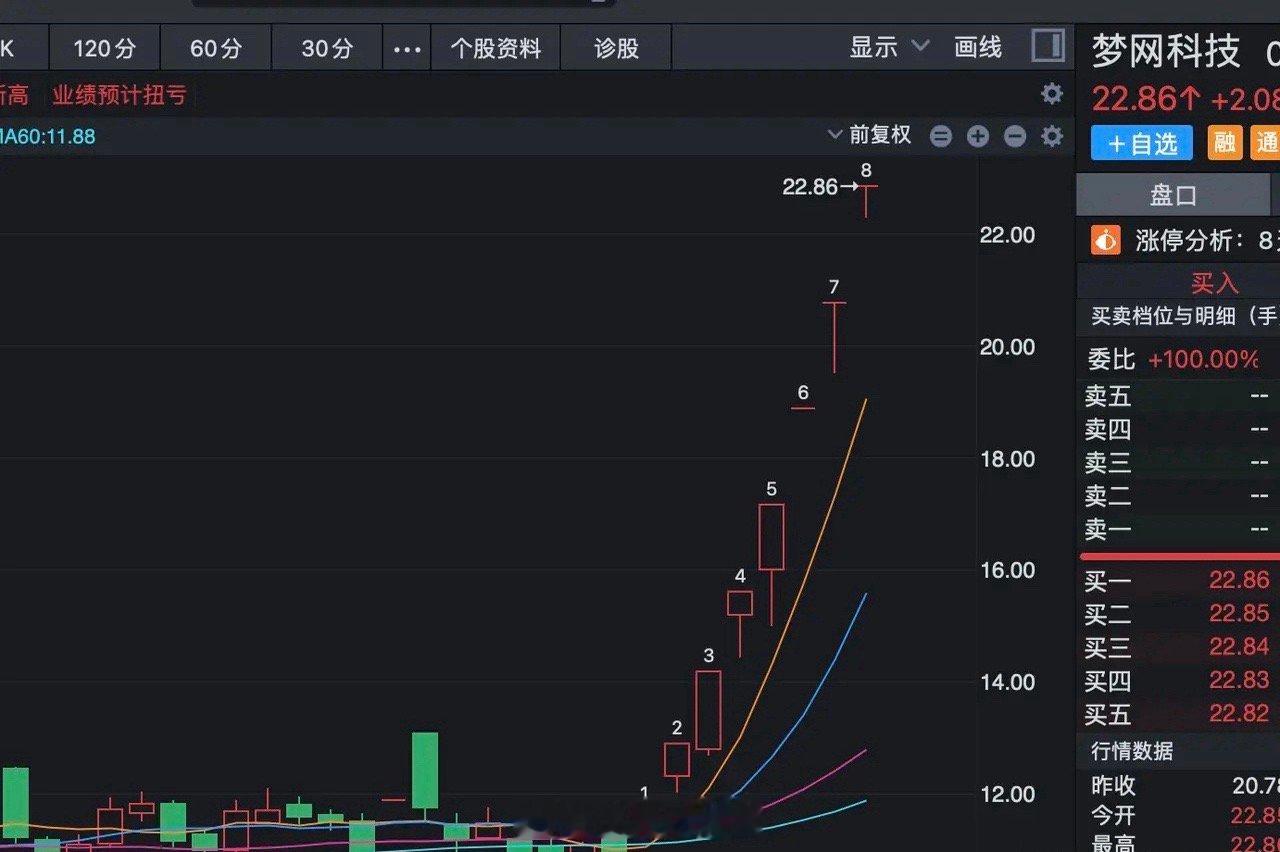This screenshot has width=1280, height=852.
Task: Open the 前复权 adjustment dropdown
Action: 870,135
